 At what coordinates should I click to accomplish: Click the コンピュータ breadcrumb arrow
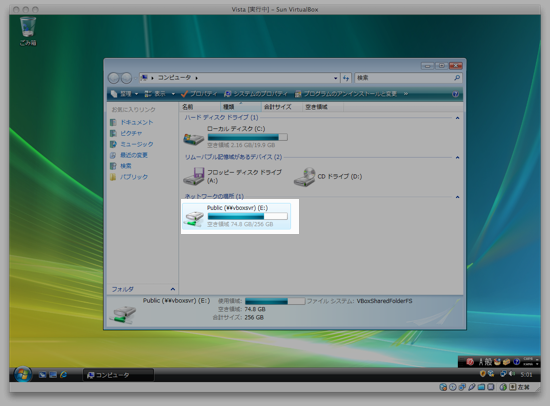[x=196, y=78]
